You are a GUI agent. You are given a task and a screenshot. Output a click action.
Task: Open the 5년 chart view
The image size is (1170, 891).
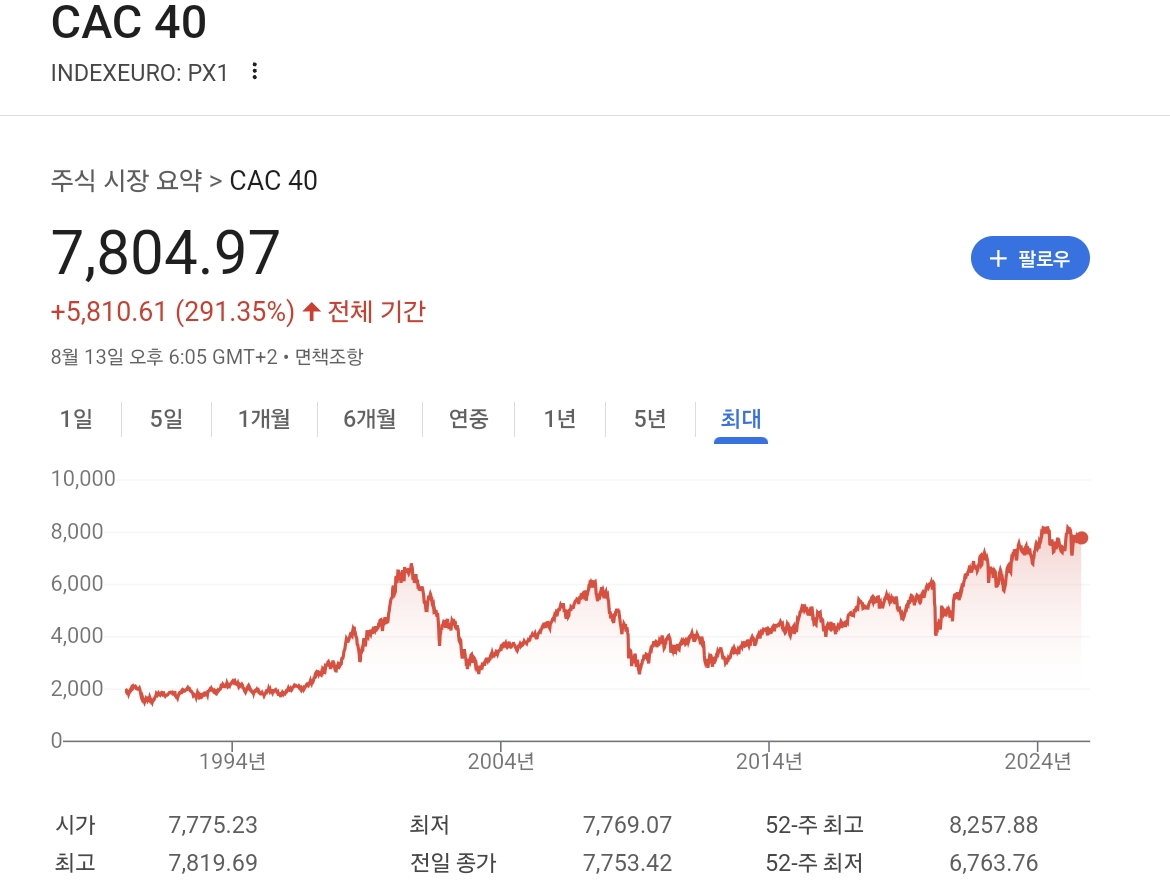[x=650, y=419]
